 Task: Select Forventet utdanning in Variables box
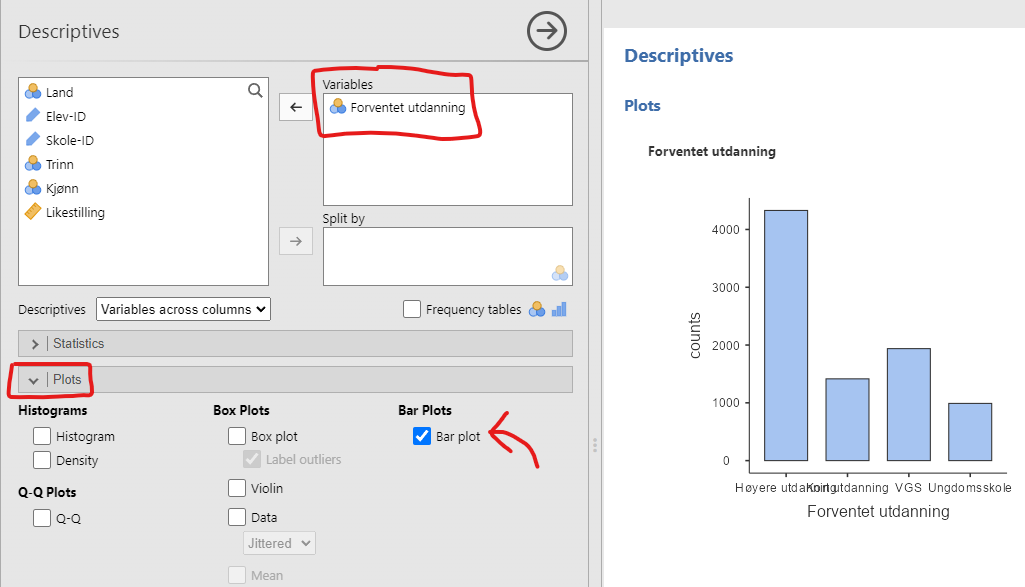407,107
